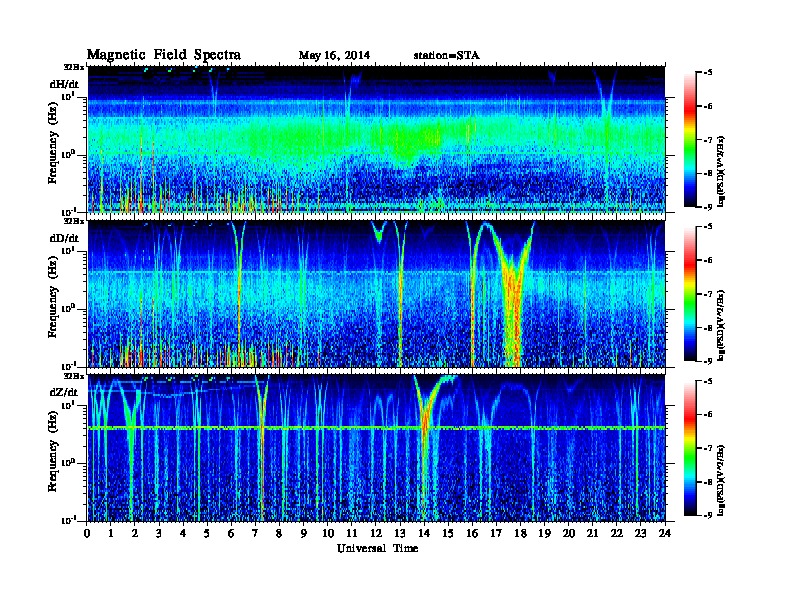
Task: Click the "20" tick on the Universal Time axis
Action: 569,533
